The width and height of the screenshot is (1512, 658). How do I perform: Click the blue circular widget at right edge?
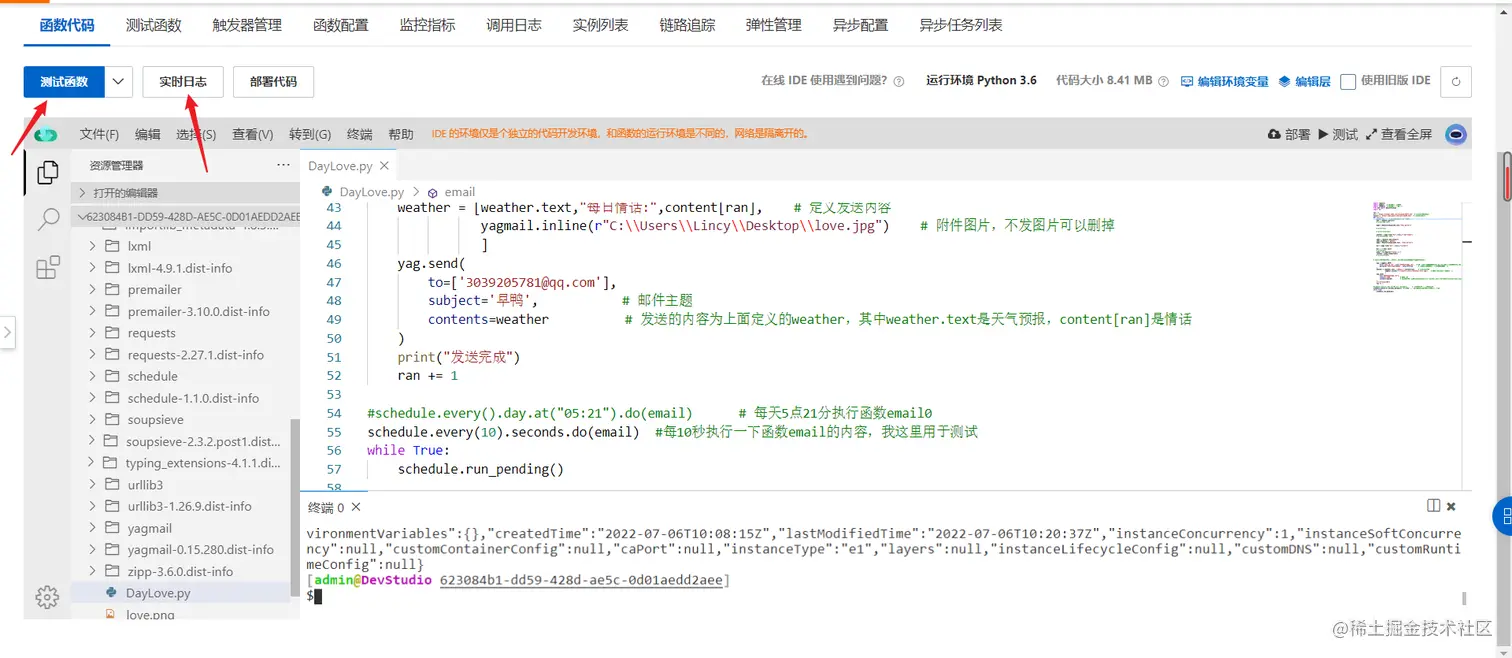pos(1504,517)
